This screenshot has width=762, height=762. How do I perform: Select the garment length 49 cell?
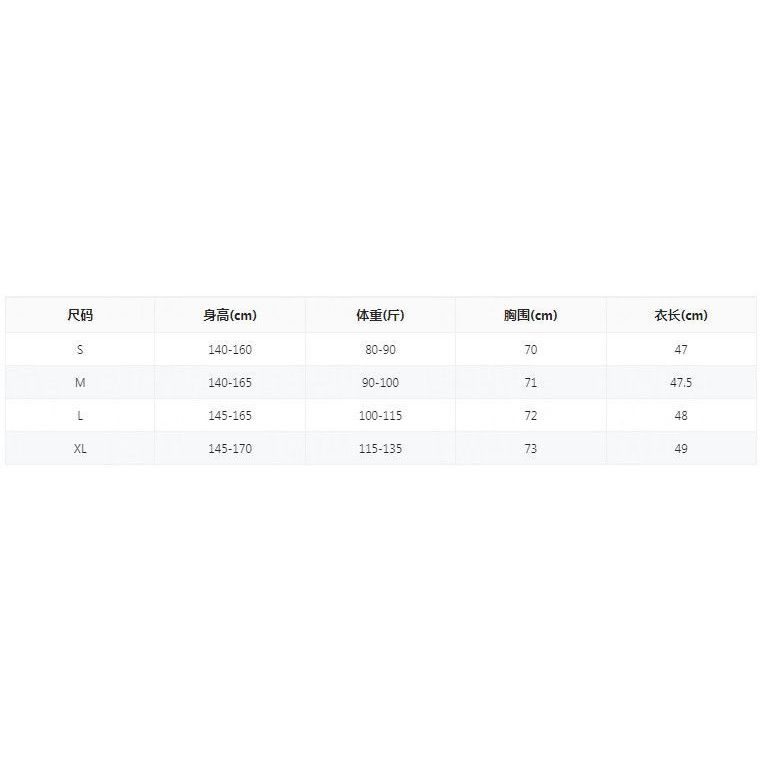pos(681,449)
